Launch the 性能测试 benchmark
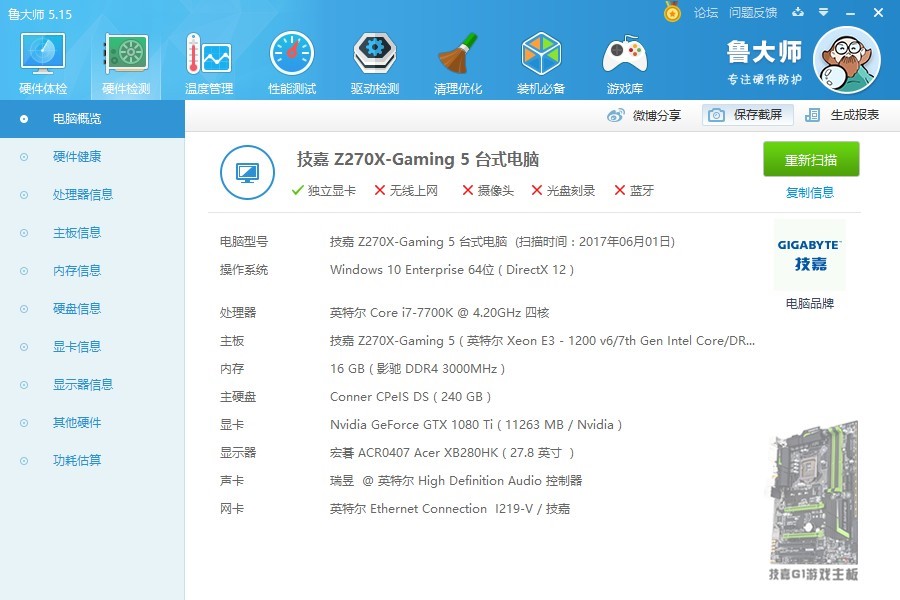Viewport: 900px width, 600px height. [291, 60]
